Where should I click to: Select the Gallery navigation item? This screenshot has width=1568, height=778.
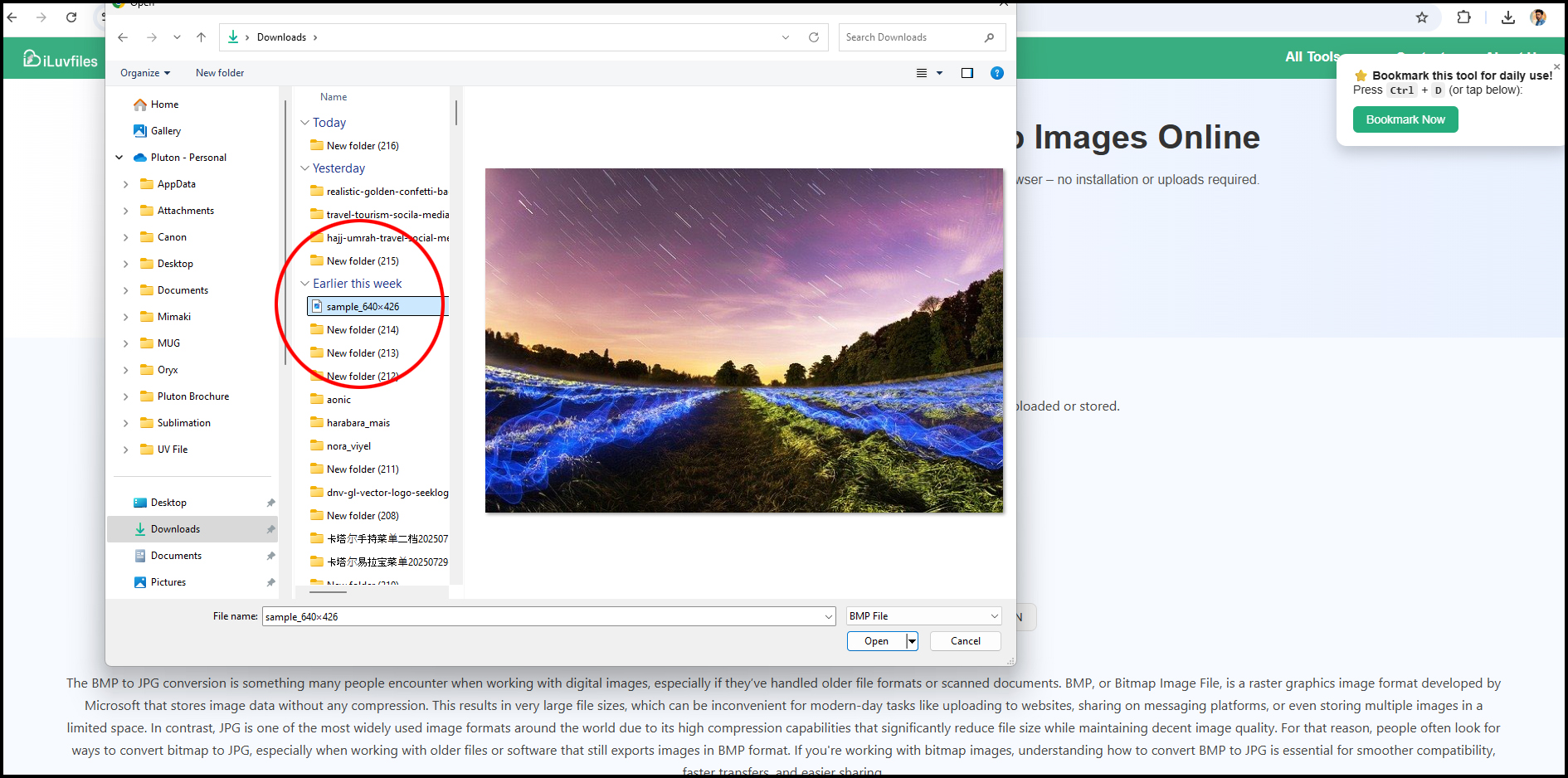(165, 131)
